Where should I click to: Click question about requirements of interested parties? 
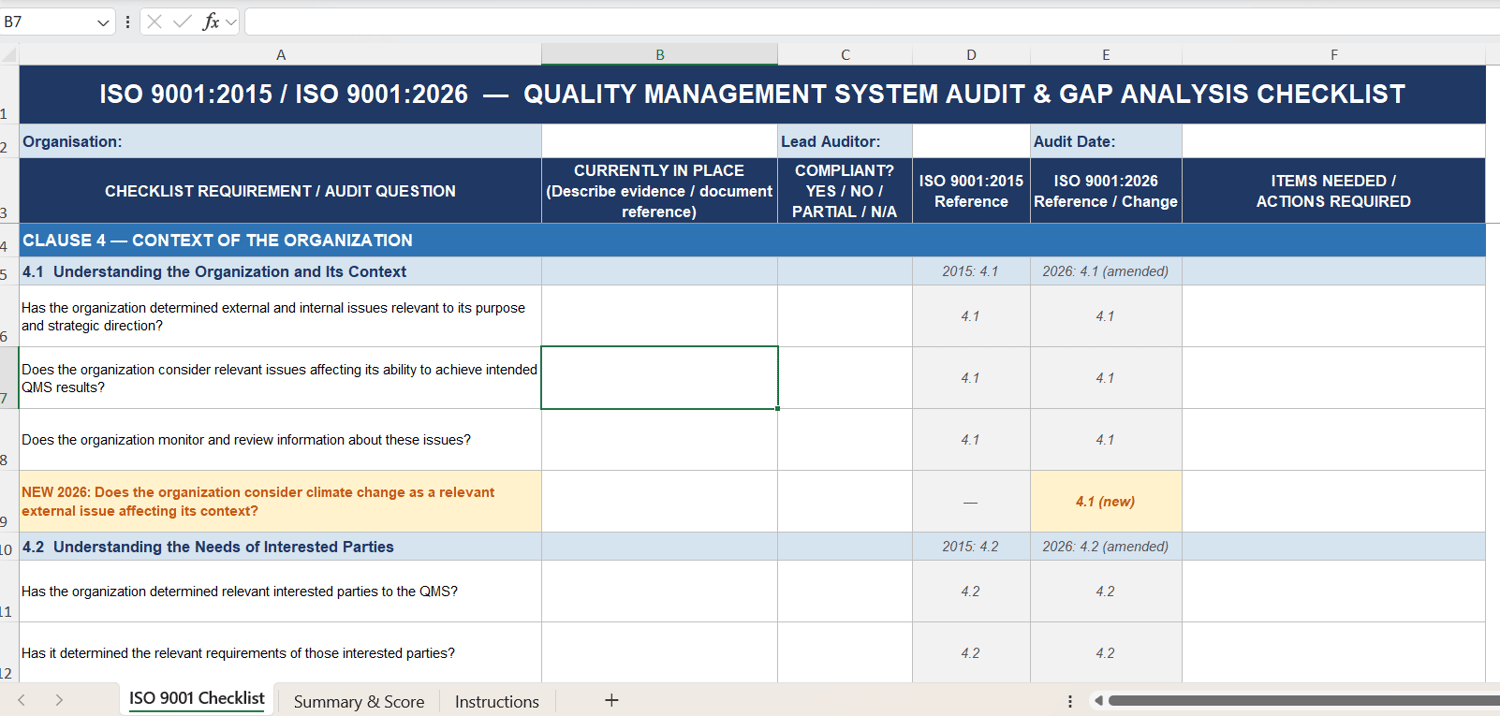(280, 653)
